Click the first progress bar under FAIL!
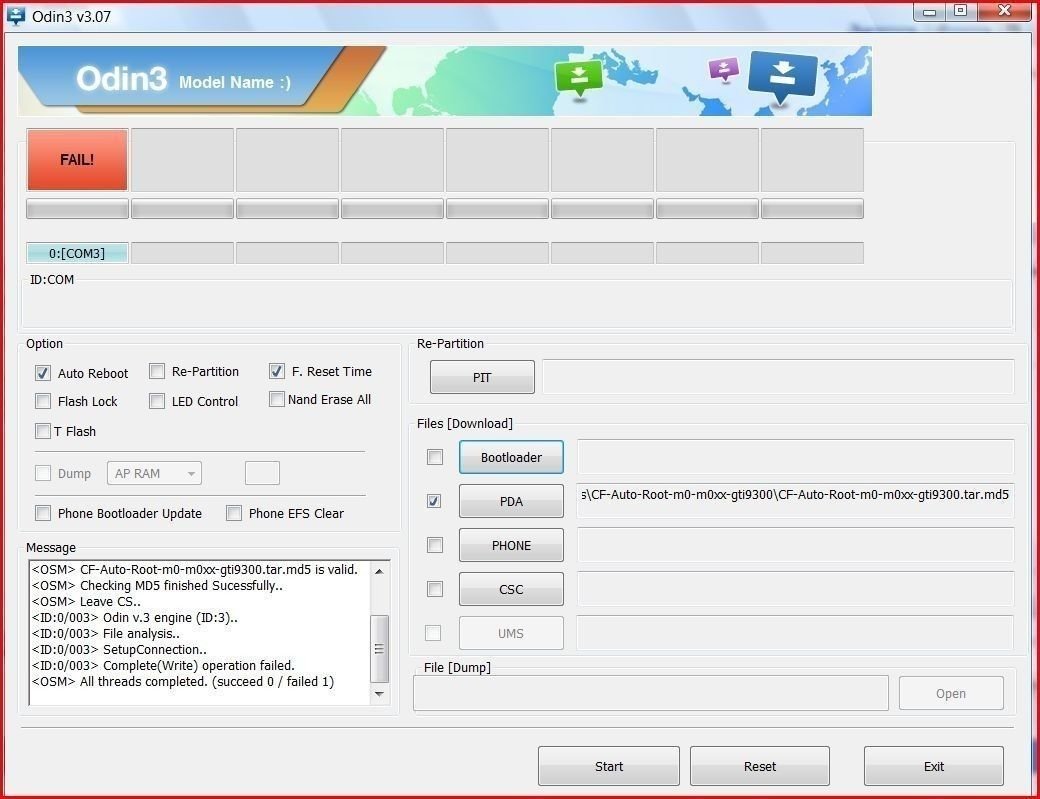 (77, 209)
